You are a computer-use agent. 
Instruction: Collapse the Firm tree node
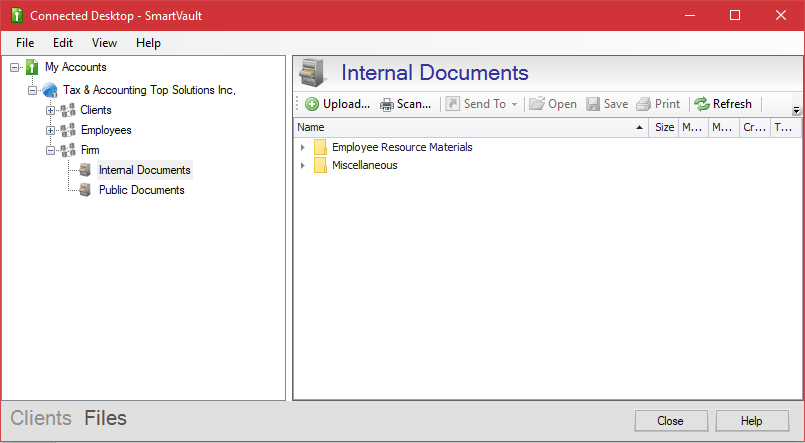[x=50, y=150]
